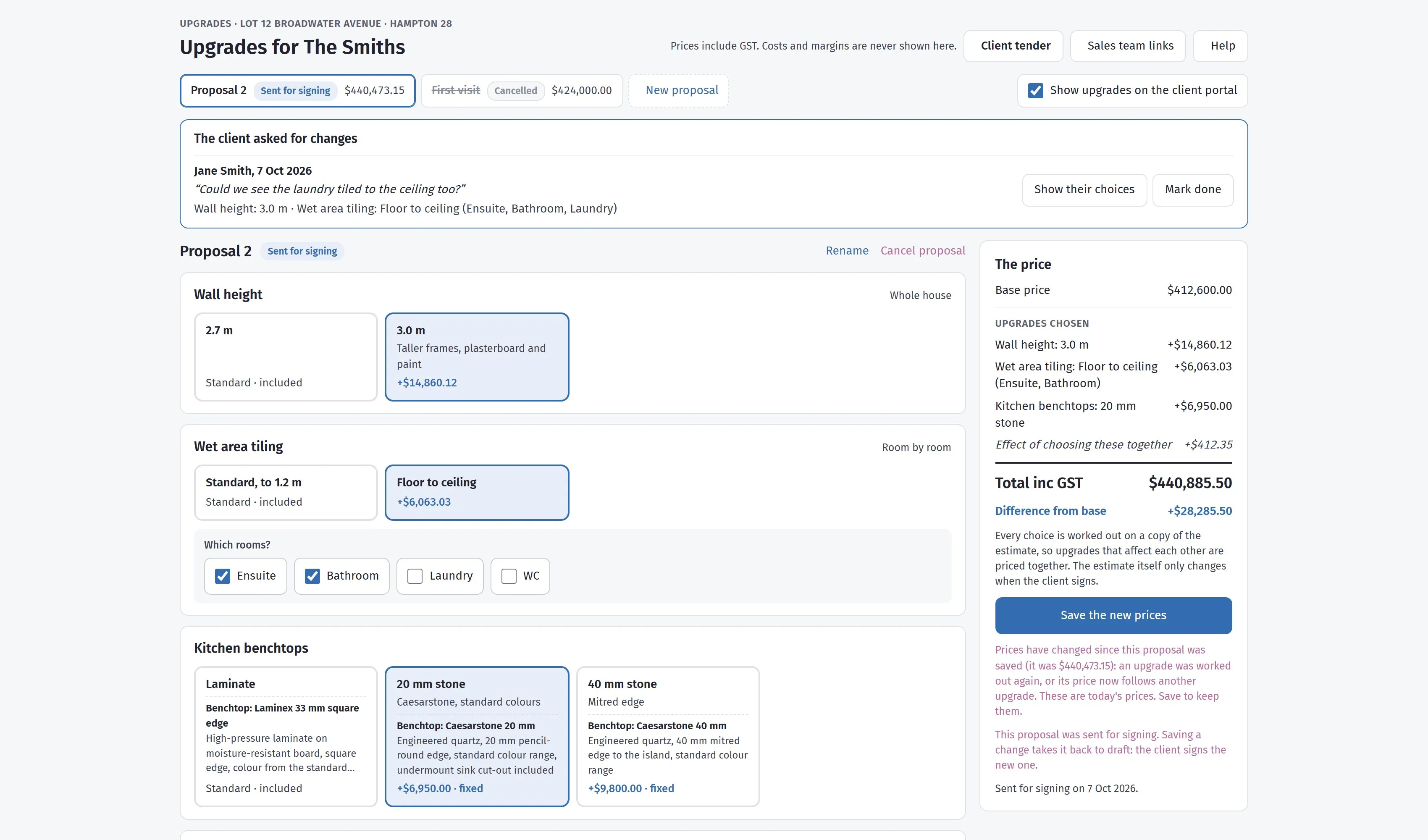Screen dimensions: 1428x840
Task: Uncheck the Bathroom room checkbox
Action: [312, 576]
